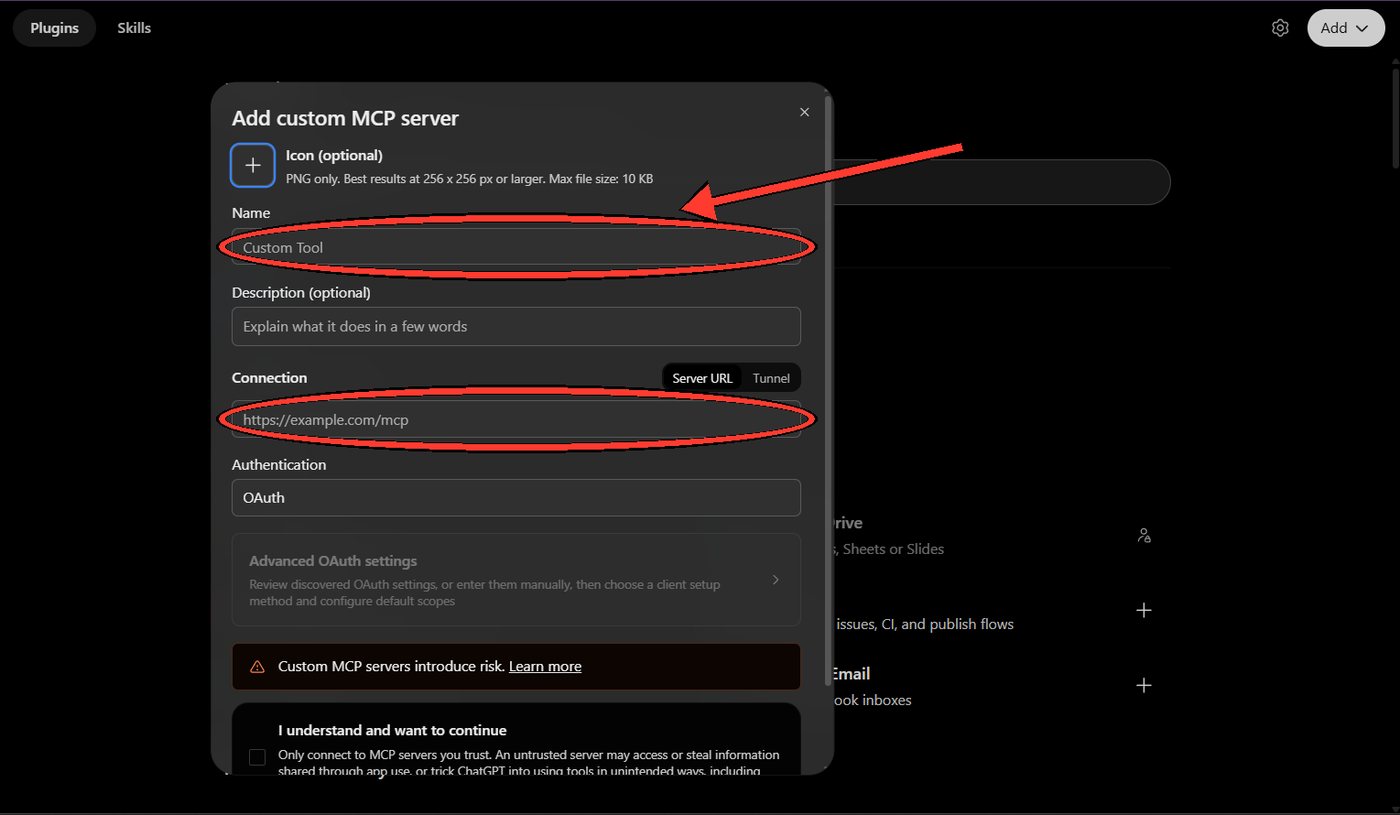Switch to the Plugins tab
The width and height of the screenshot is (1400, 815).
[54, 28]
